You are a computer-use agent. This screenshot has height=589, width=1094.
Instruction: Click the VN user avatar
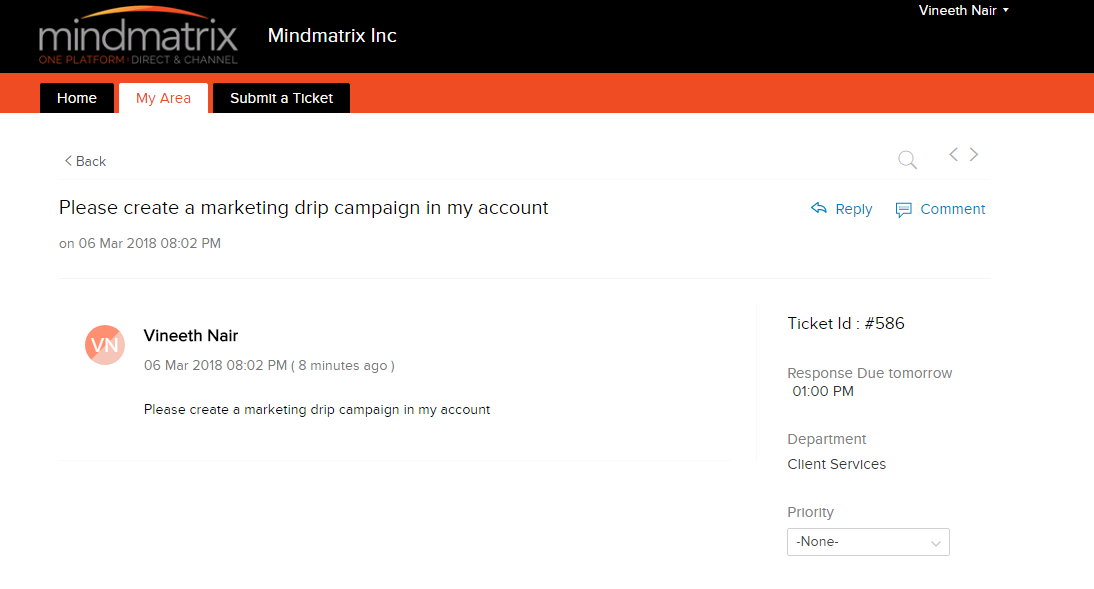(x=105, y=345)
